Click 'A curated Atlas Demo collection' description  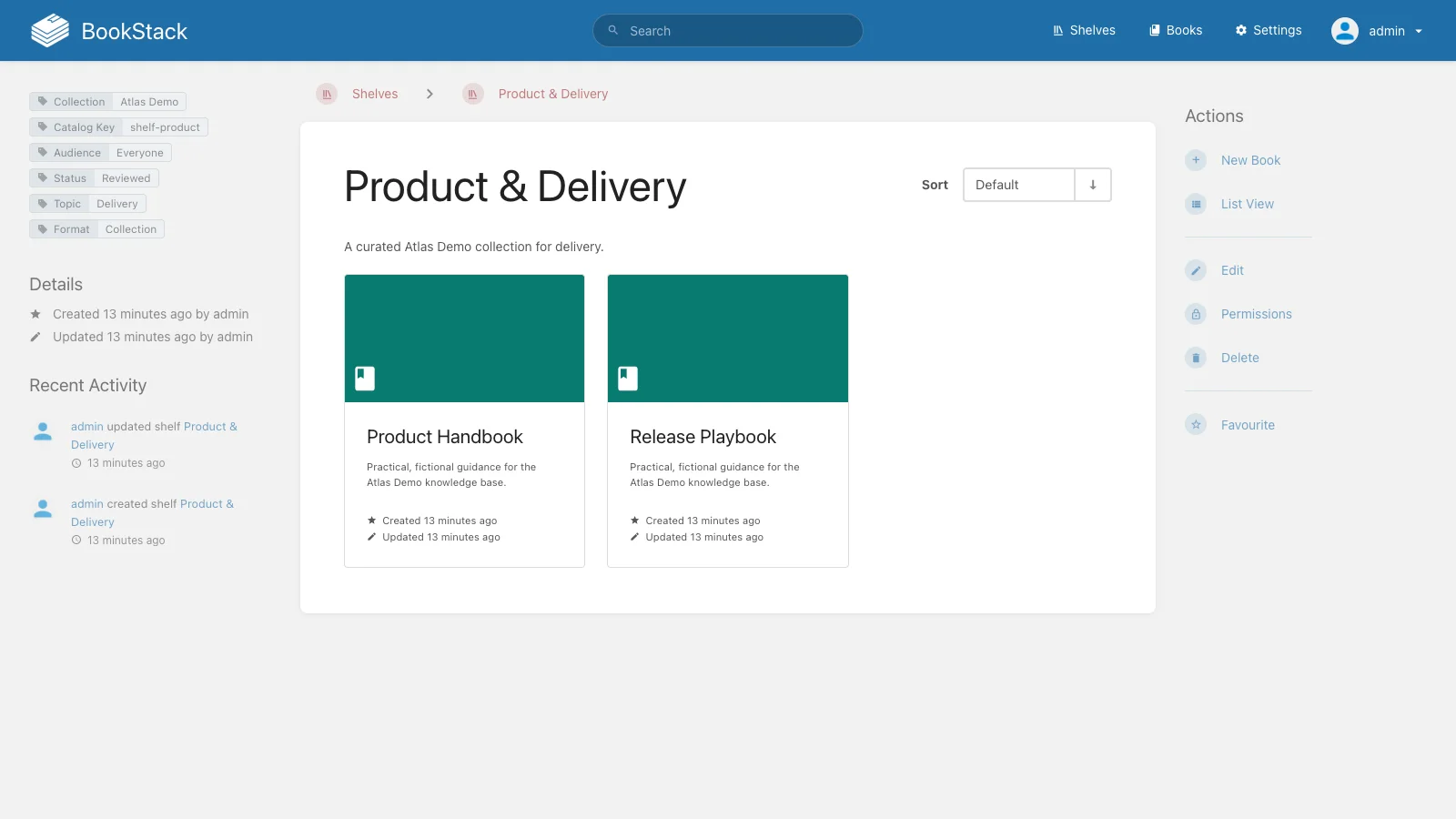(474, 247)
